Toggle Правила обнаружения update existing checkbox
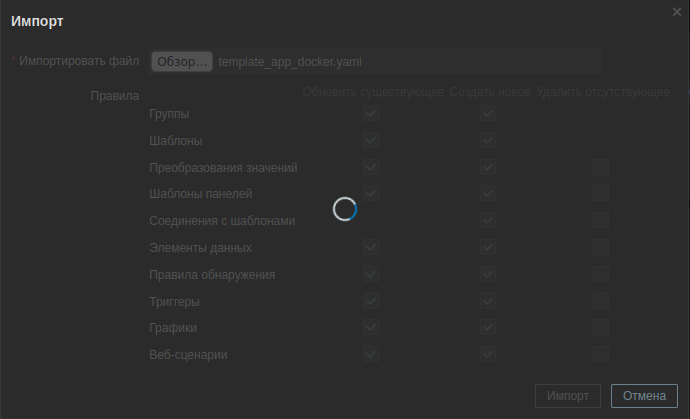Viewport: 690px width, 419px height. tap(371, 274)
